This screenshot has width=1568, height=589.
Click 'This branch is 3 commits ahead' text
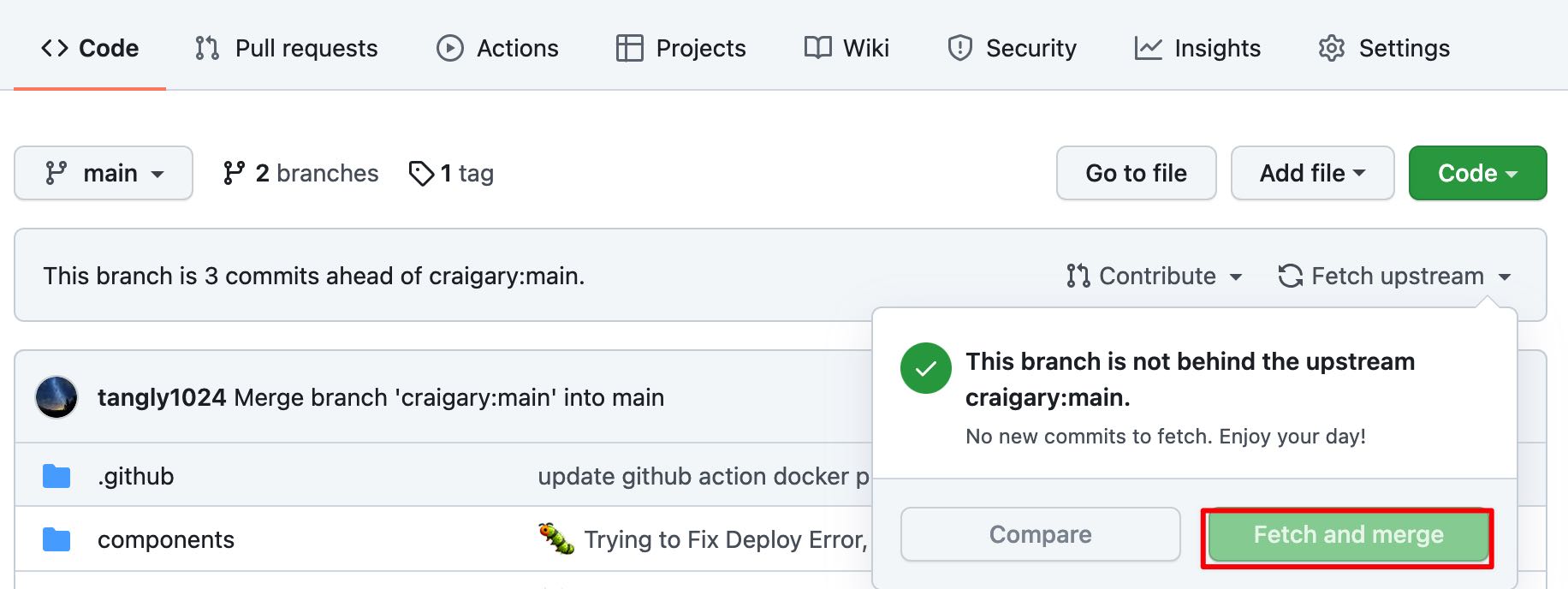tap(314, 276)
